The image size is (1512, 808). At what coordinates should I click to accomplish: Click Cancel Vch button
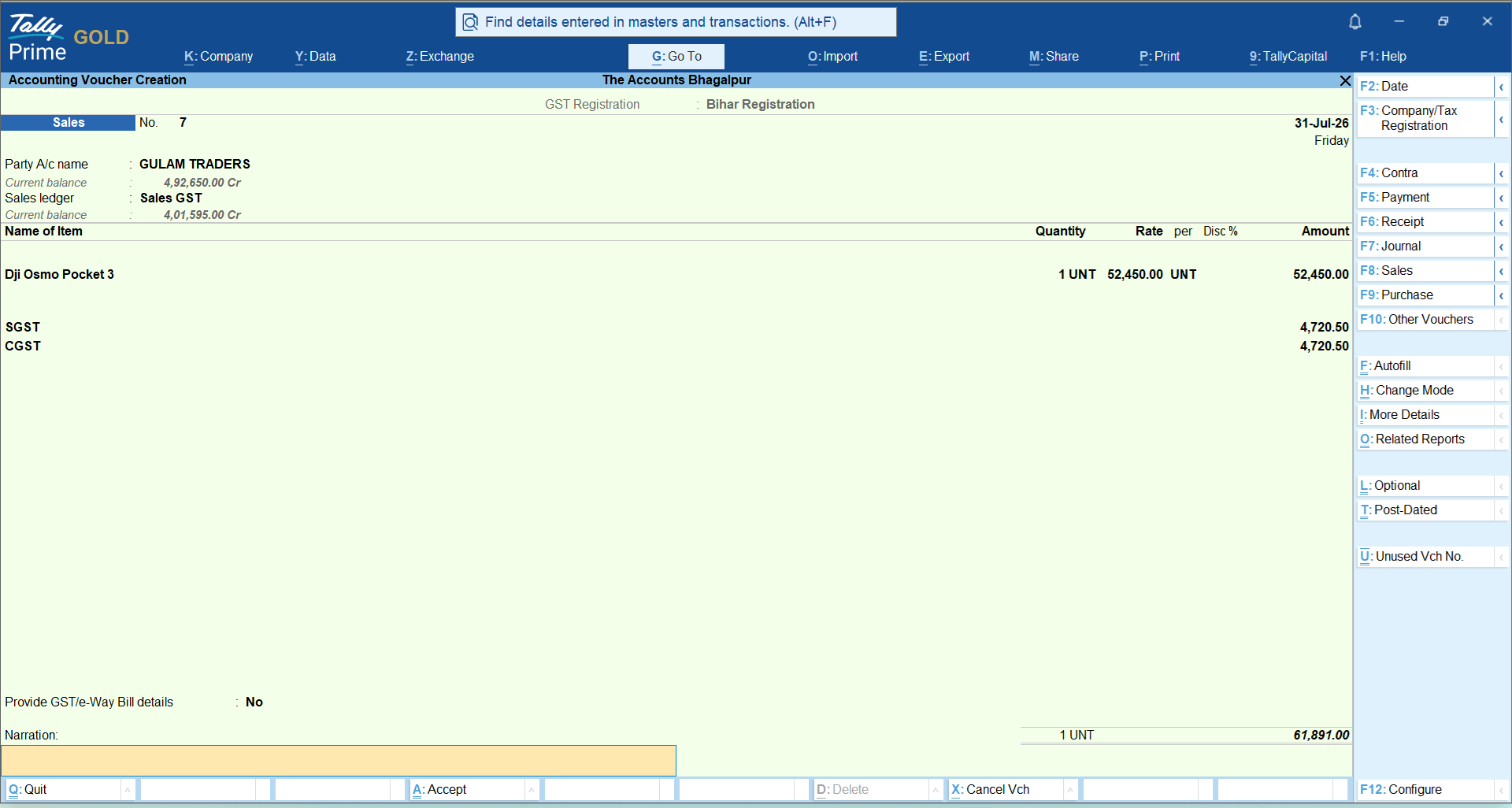tap(1006, 790)
